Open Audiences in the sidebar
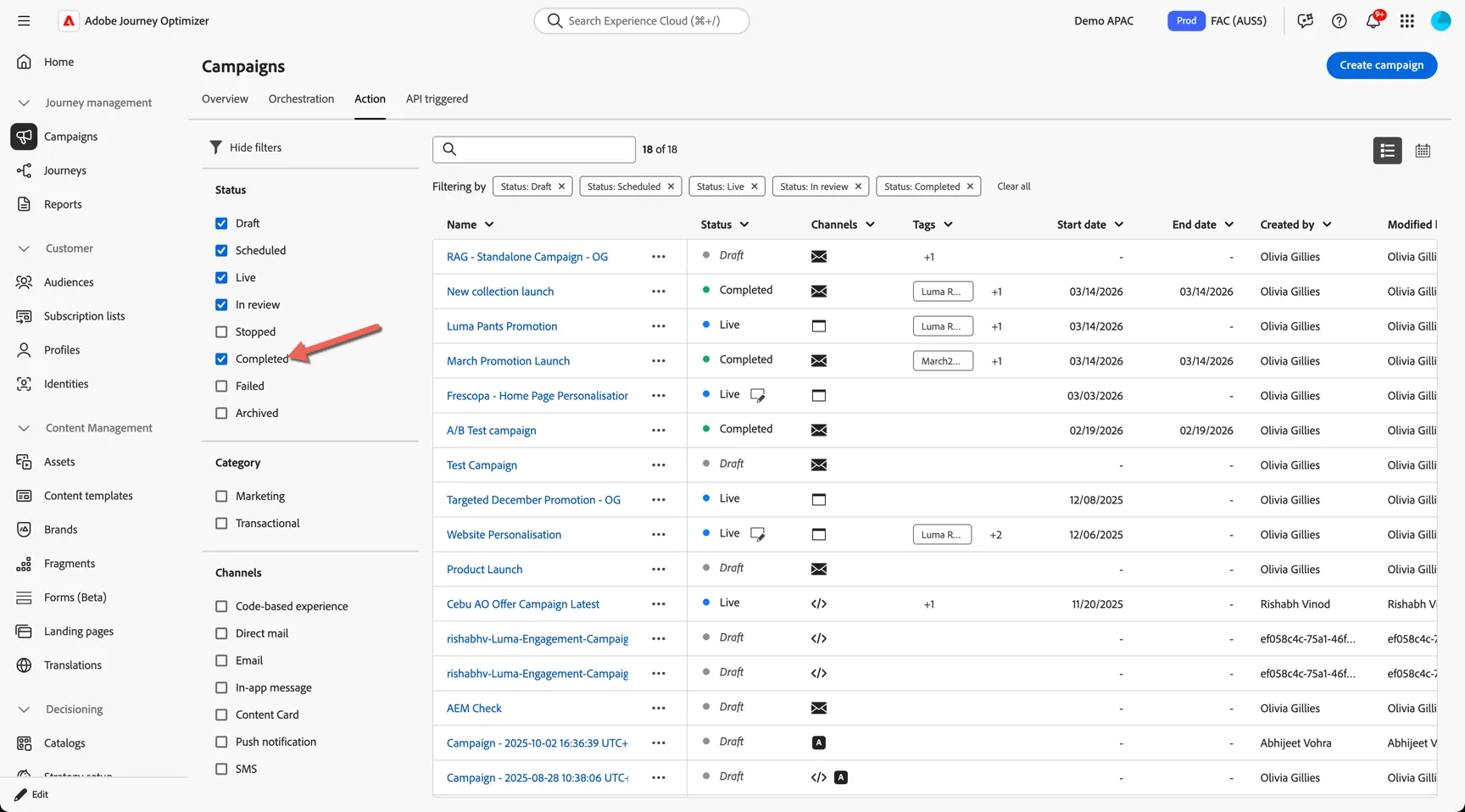 tap(69, 282)
